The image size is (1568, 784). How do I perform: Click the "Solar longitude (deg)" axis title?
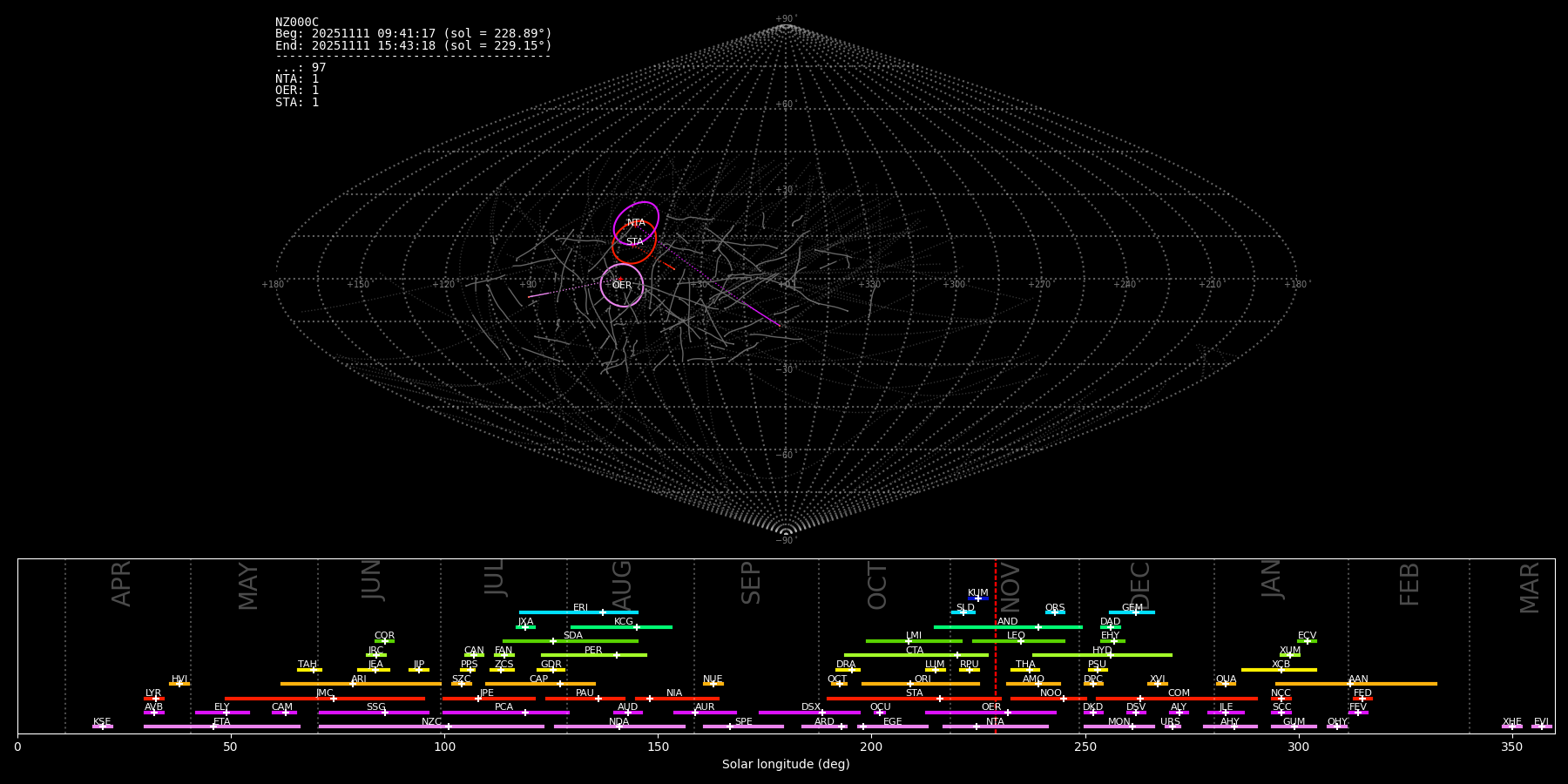[x=786, y=765]
